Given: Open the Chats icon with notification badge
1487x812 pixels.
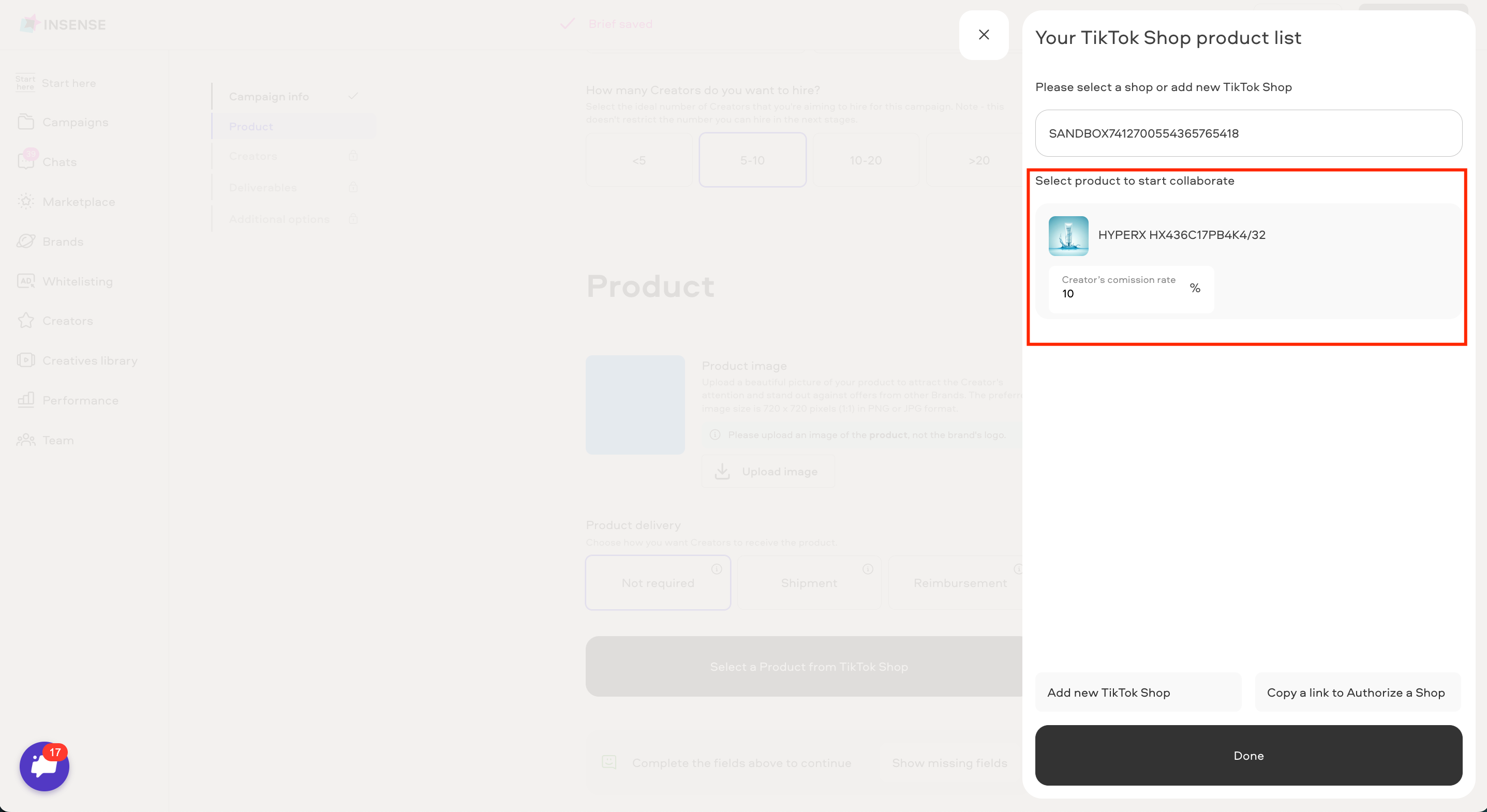Looking at the screenshot, I should [26, 160].
